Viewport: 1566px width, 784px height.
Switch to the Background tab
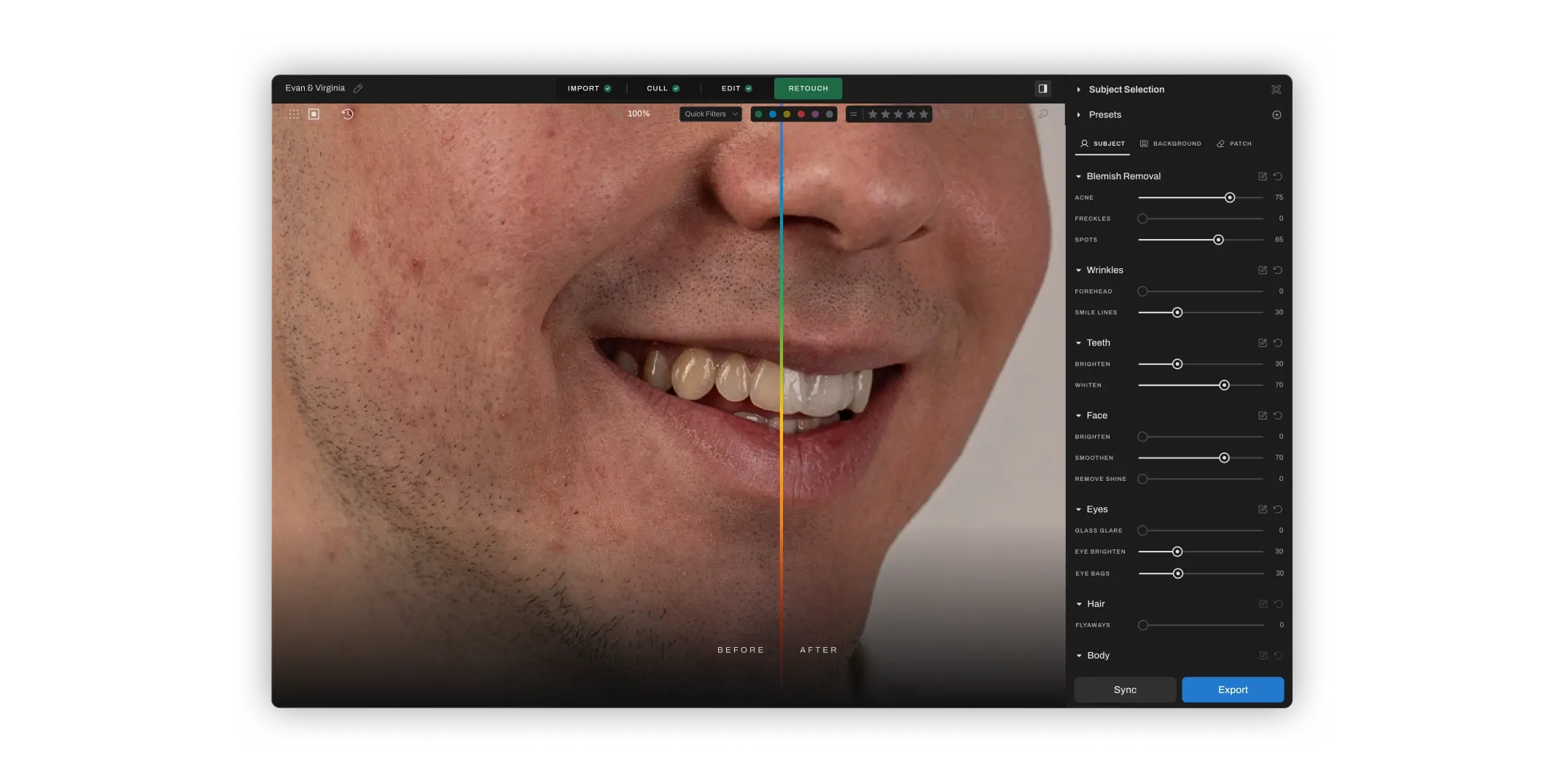point(1170,144)
